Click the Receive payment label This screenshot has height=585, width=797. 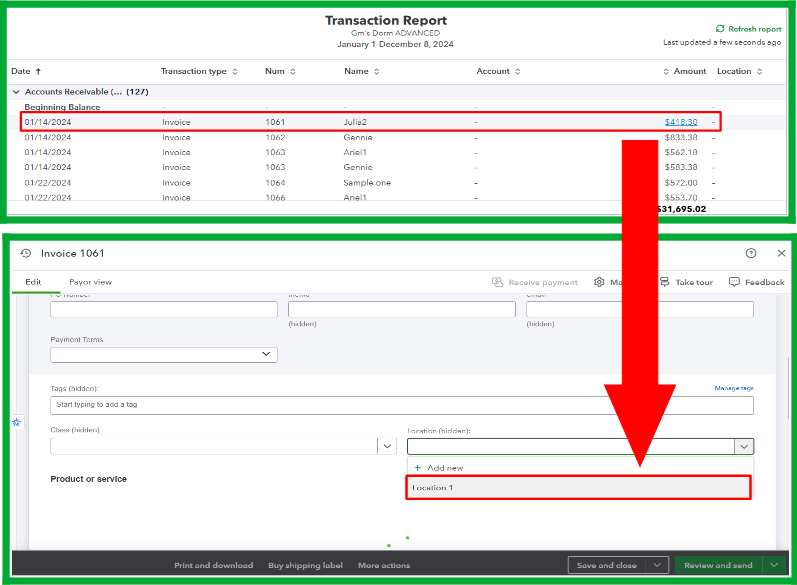[543, 282]
